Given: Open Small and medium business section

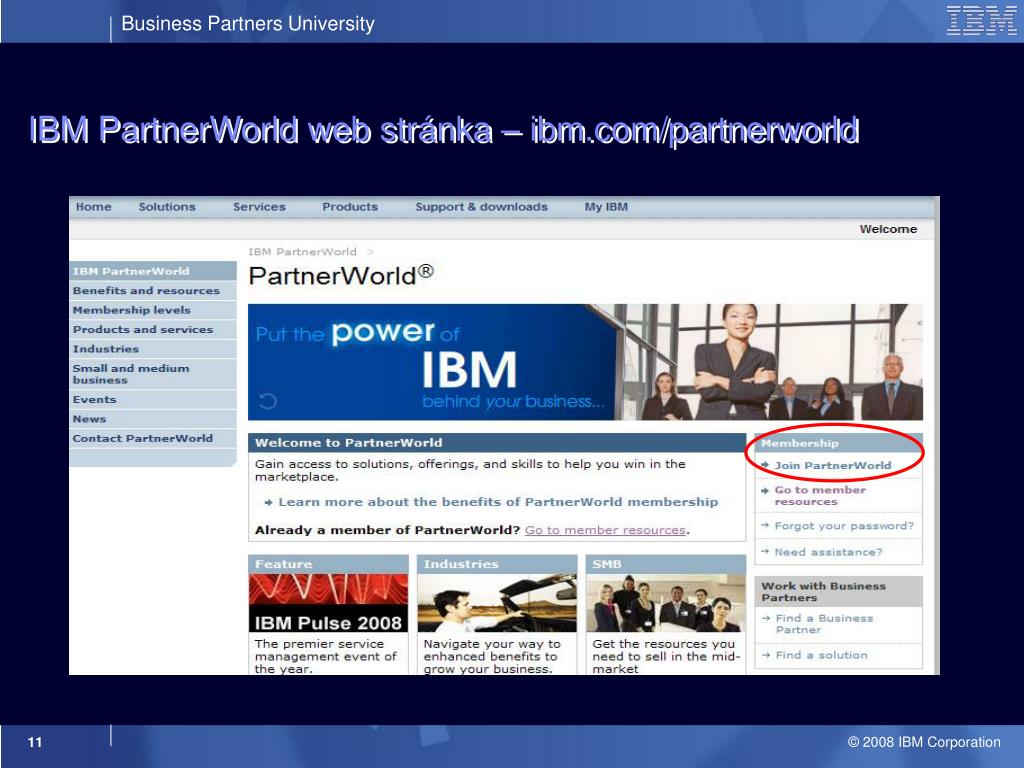Looking at the screenshot, I should tap(131, 374).
